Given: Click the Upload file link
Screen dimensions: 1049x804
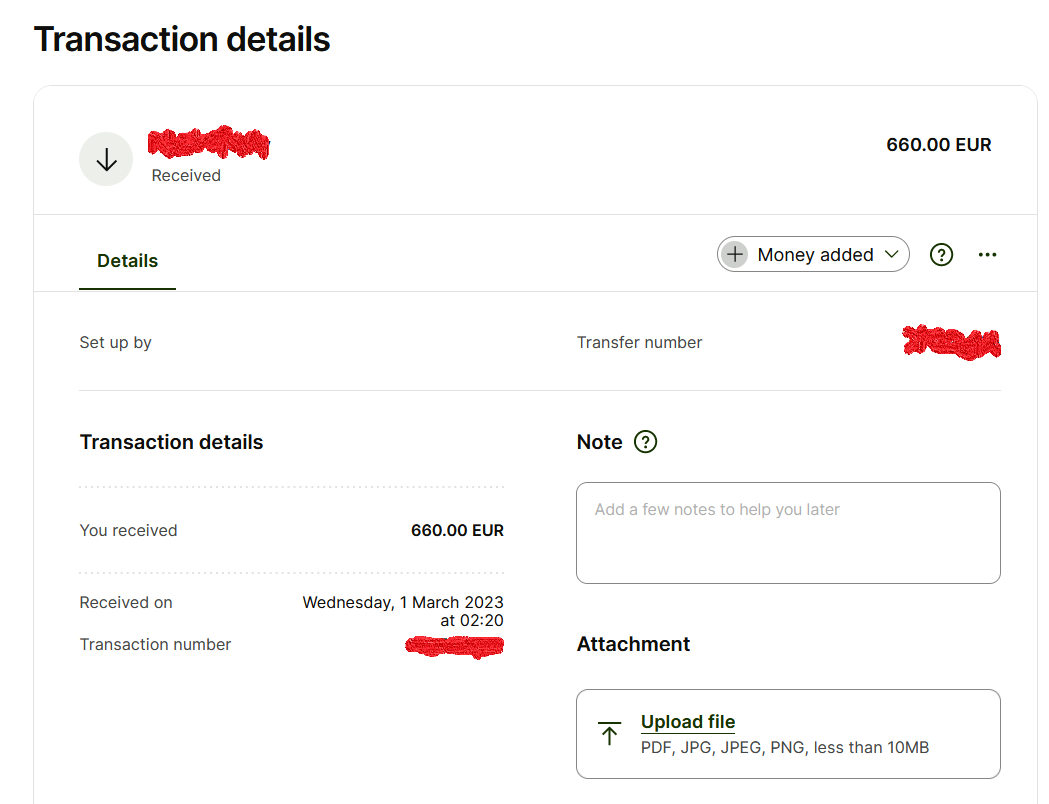Looking at the screenshot, I should (688, 722).
